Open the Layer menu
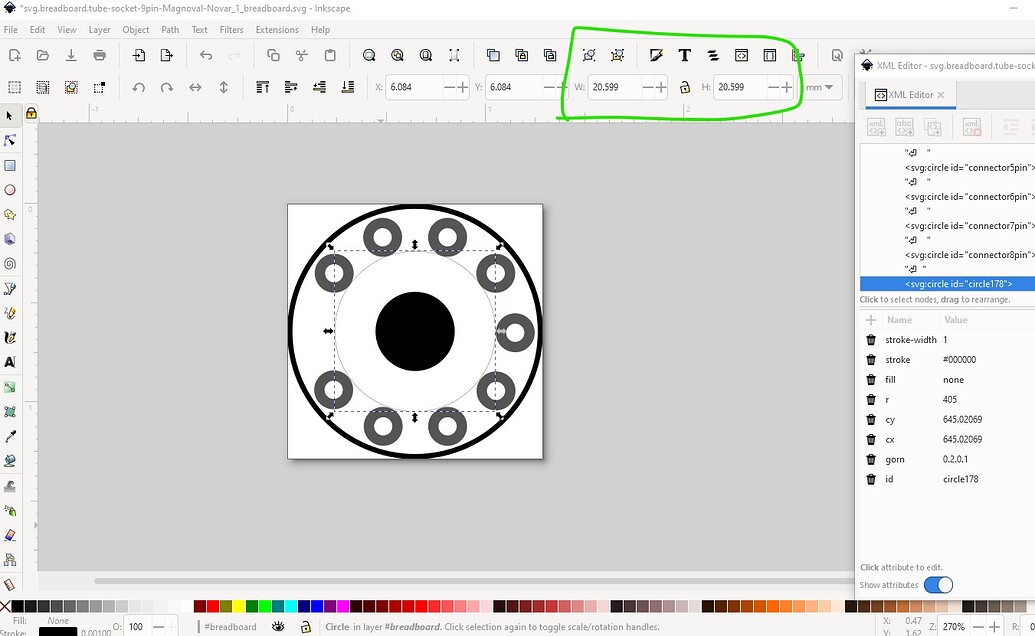The height and width of the screenshot is (636, 1035). tap(100, 30)
